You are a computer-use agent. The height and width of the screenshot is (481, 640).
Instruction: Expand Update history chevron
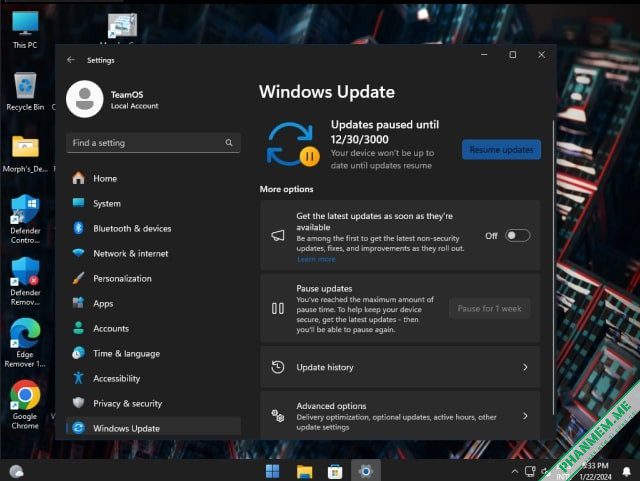pos(525,367)
